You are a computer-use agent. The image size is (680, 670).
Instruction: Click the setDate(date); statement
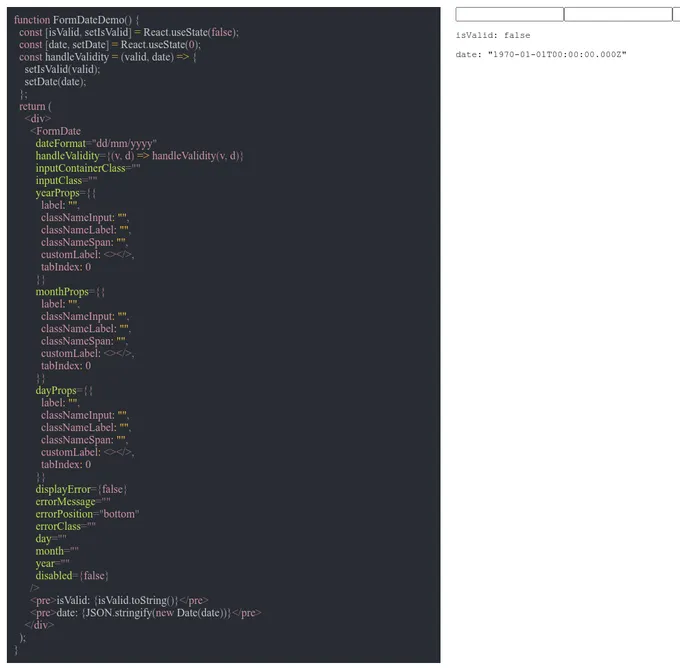[55, 82]
